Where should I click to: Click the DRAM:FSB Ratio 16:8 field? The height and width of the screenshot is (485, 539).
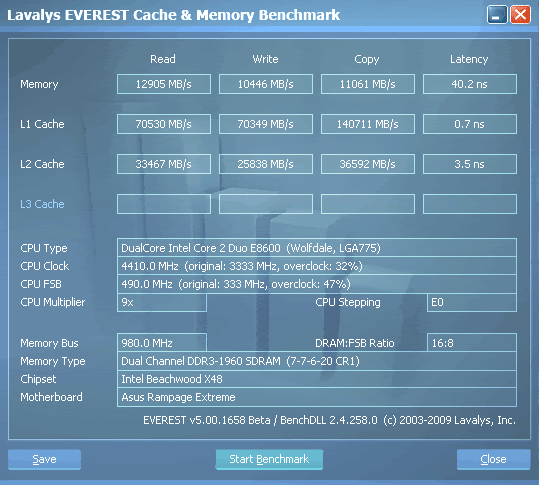tap(472, 343)
